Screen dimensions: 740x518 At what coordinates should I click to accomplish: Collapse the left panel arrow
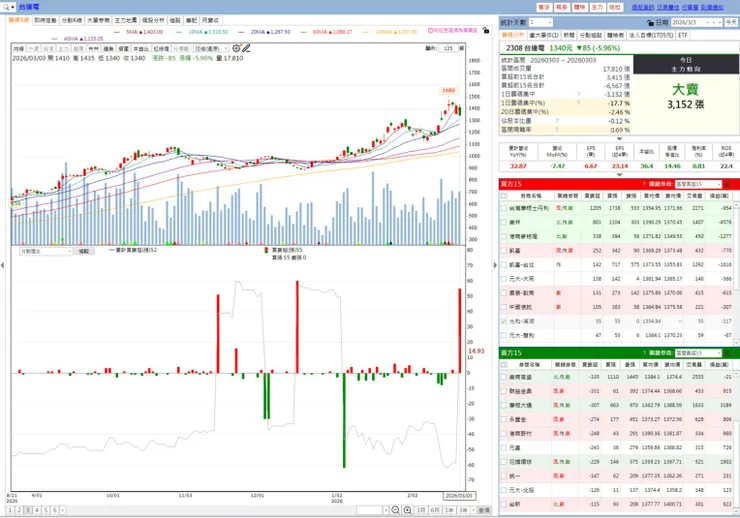click(x=3, y=265)
